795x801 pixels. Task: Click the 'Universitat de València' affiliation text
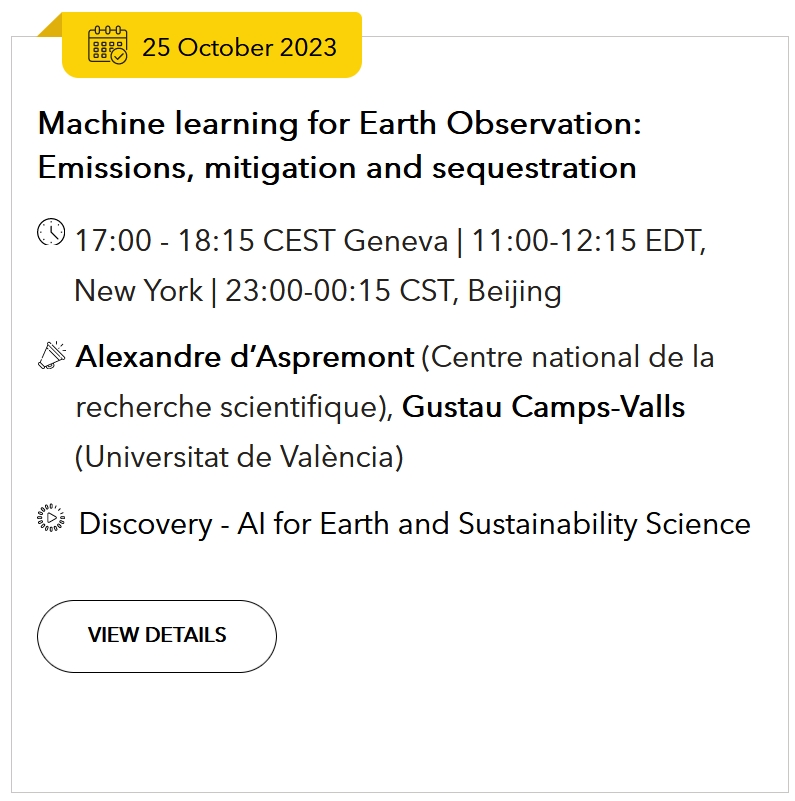239,457
